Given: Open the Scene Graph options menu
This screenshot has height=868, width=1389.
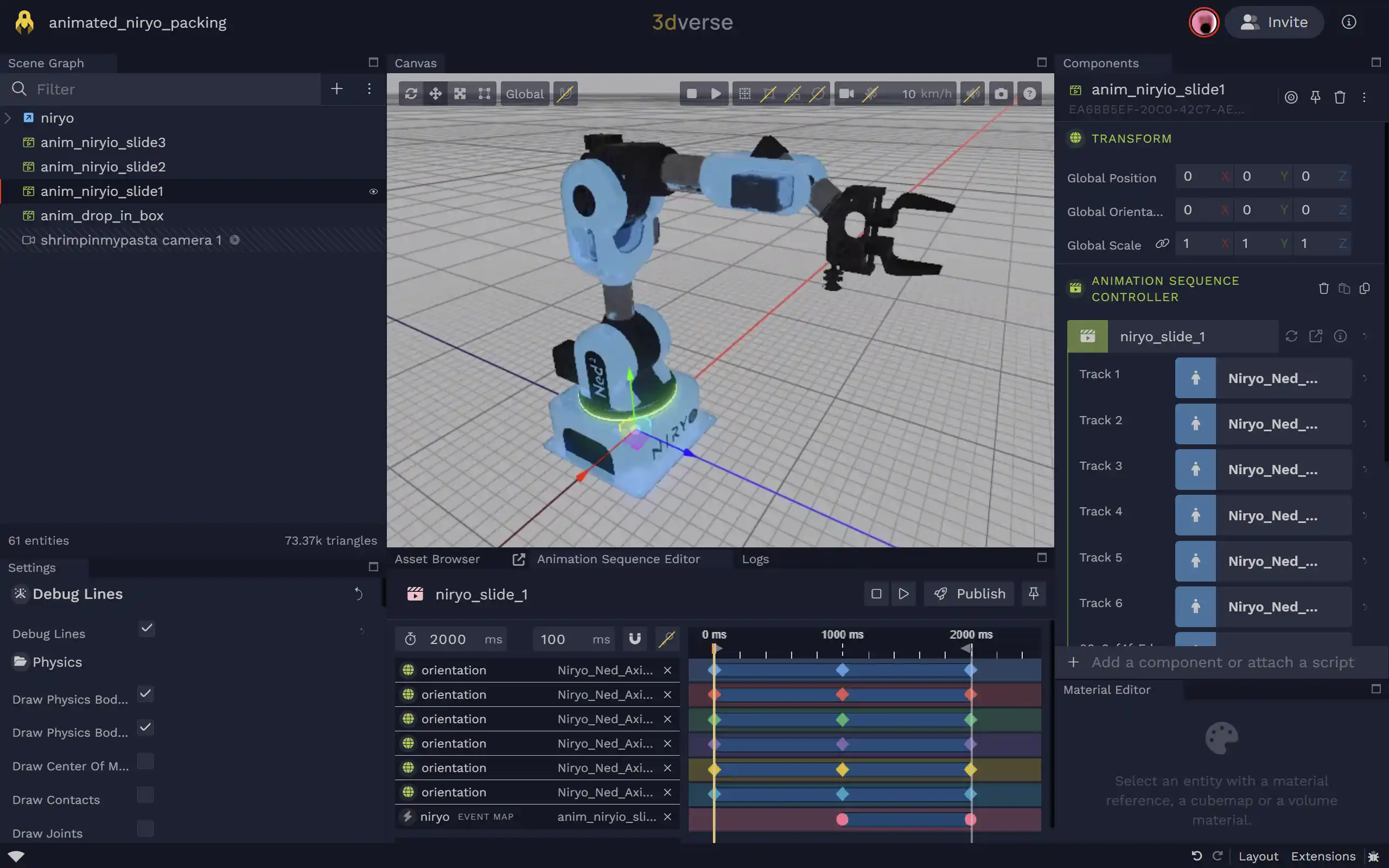Looking at the screenshot, I should click(369, 89).
